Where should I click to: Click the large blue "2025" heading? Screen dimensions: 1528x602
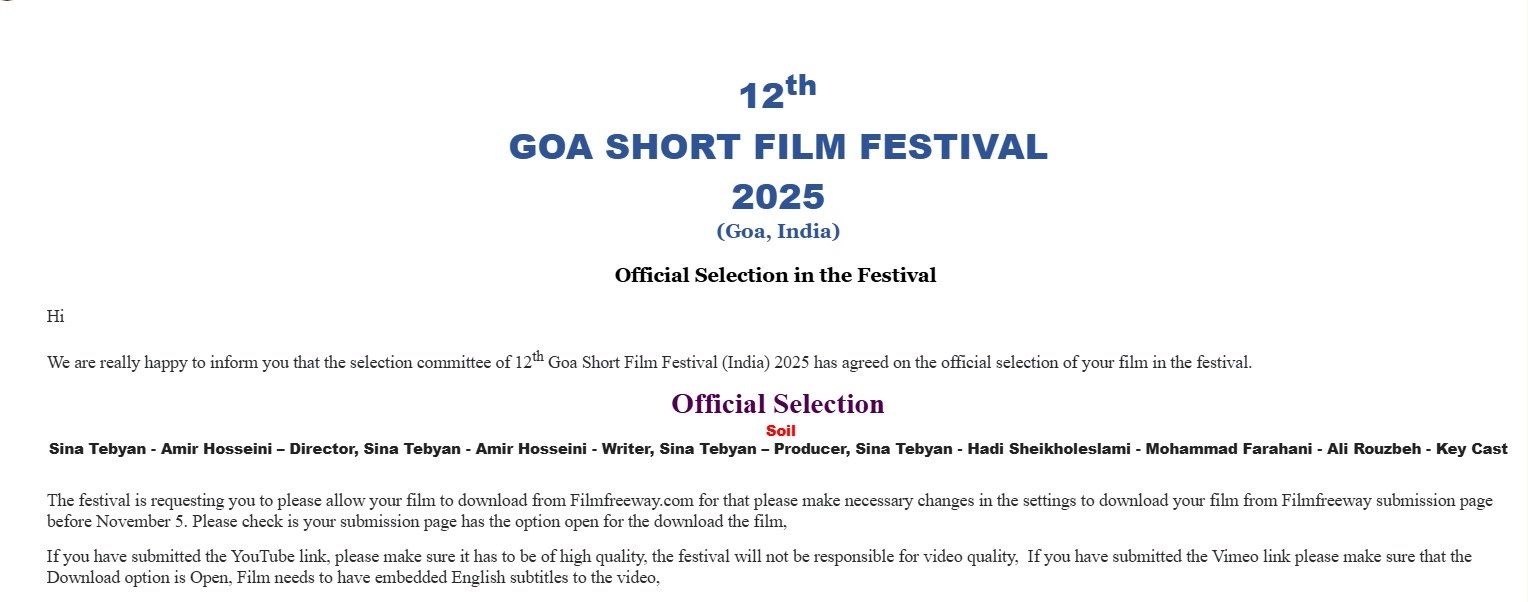pyautogui.click(x=778, y=197)
